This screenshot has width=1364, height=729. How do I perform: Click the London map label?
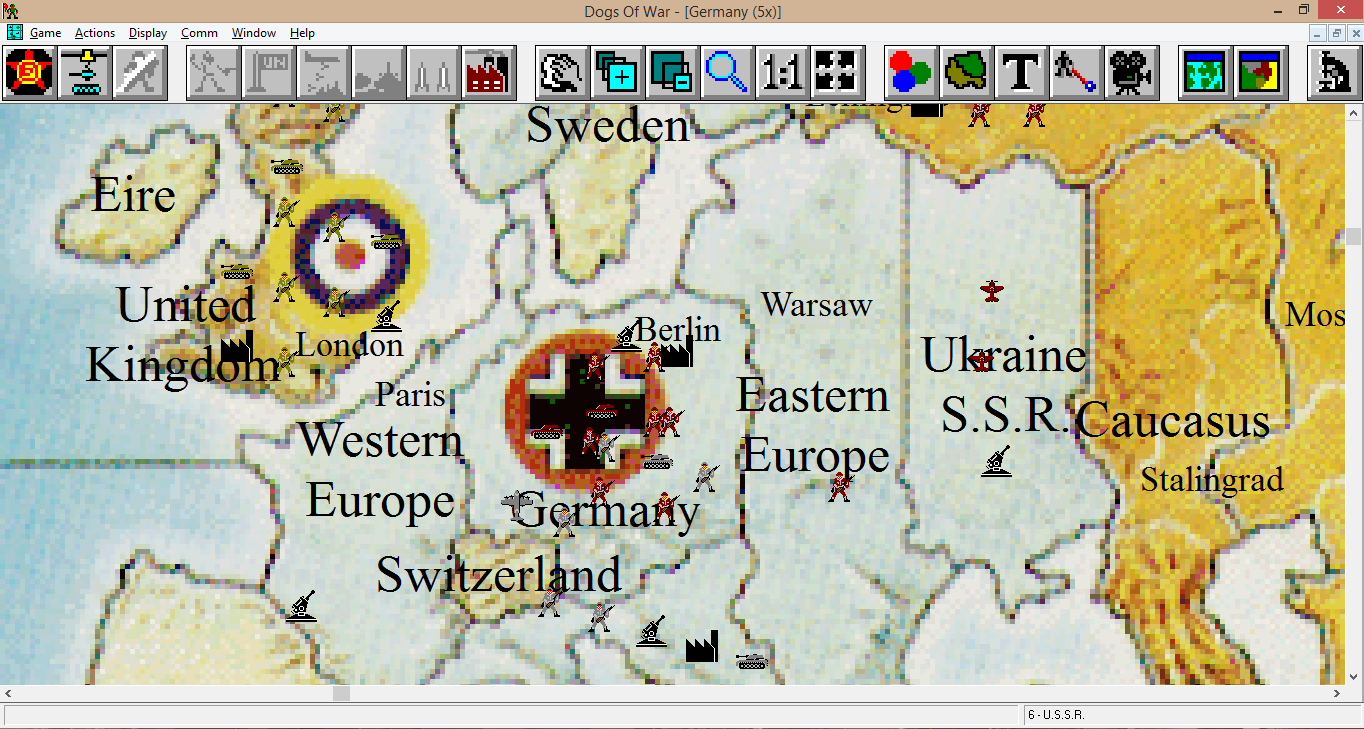pyautogui.click(x=350, y=346)
